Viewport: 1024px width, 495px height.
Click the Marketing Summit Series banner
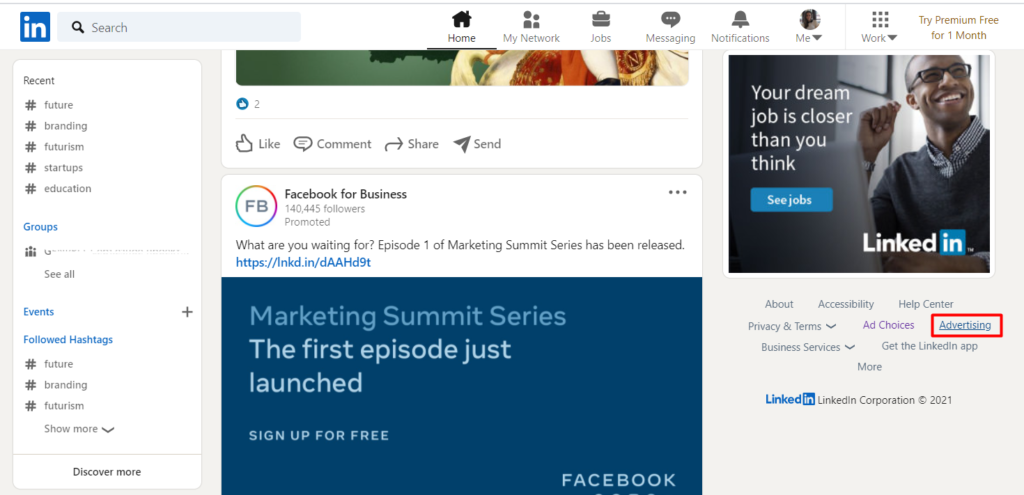[x=462, y=385]
